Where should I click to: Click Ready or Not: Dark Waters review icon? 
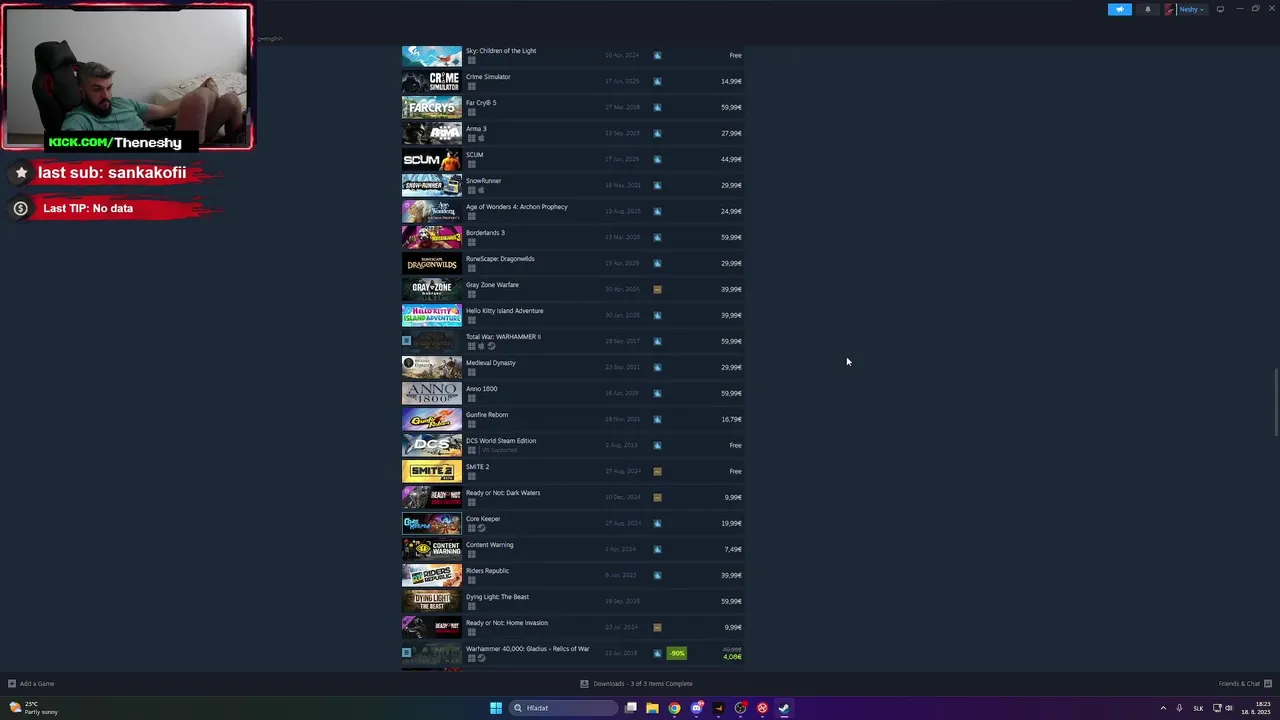(x=657, y=497)
